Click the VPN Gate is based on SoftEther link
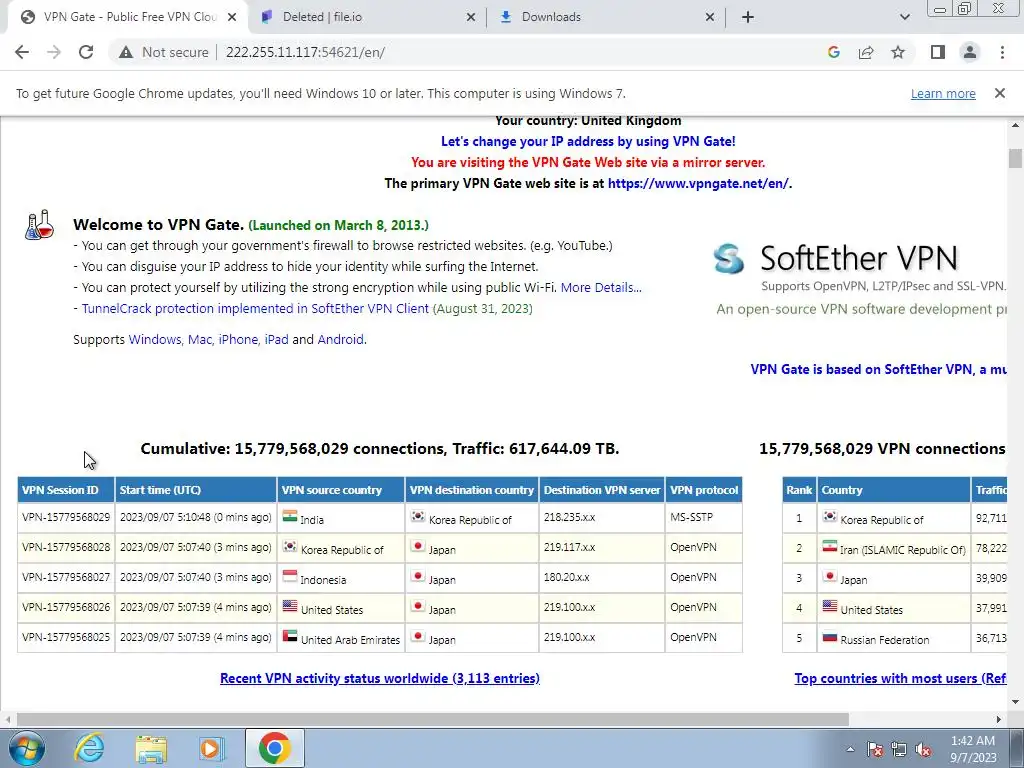This screenshot has height=768, width=1024. click(x=878, y=370)
